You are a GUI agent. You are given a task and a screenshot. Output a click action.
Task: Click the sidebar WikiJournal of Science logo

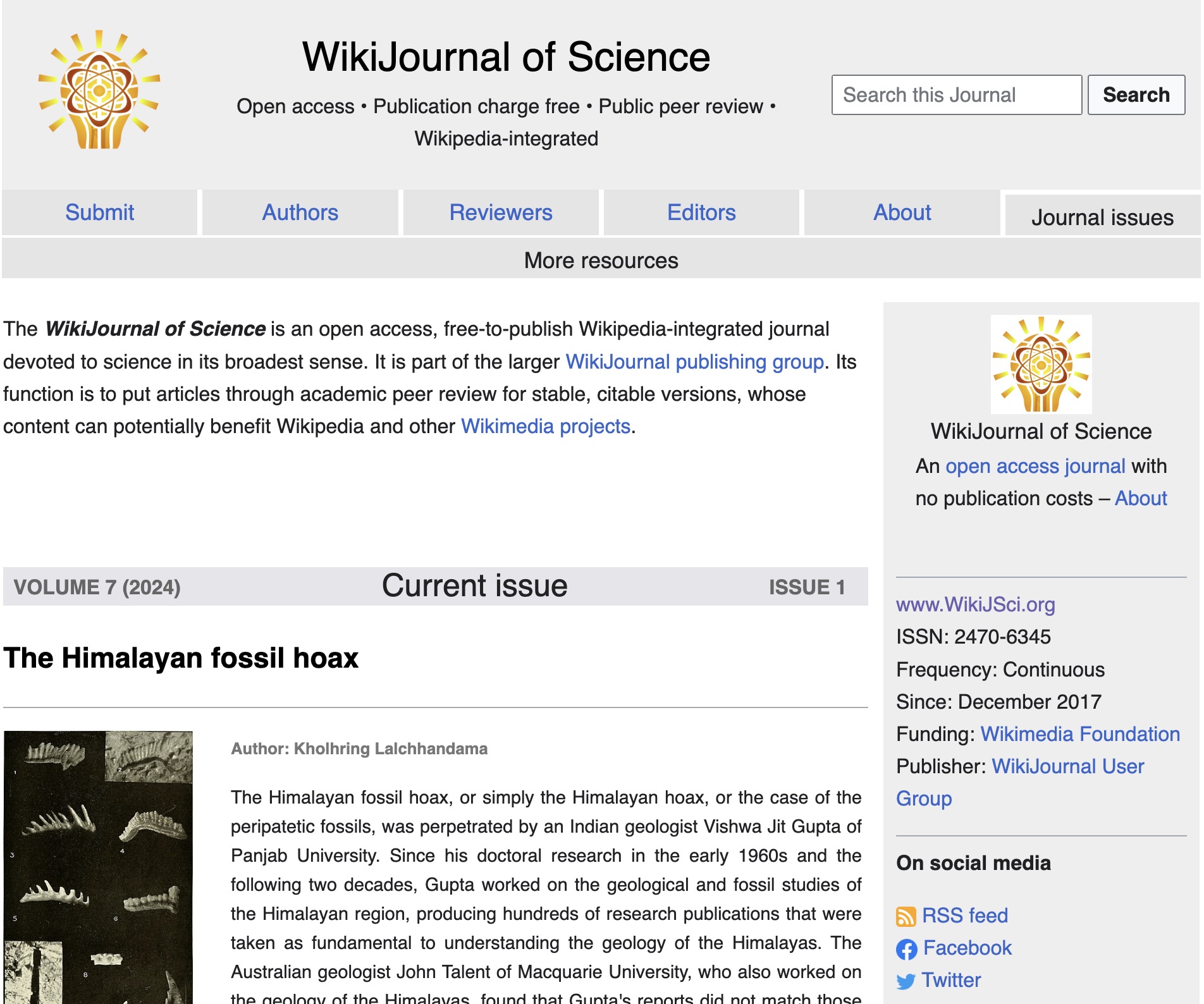point(1041,364)
